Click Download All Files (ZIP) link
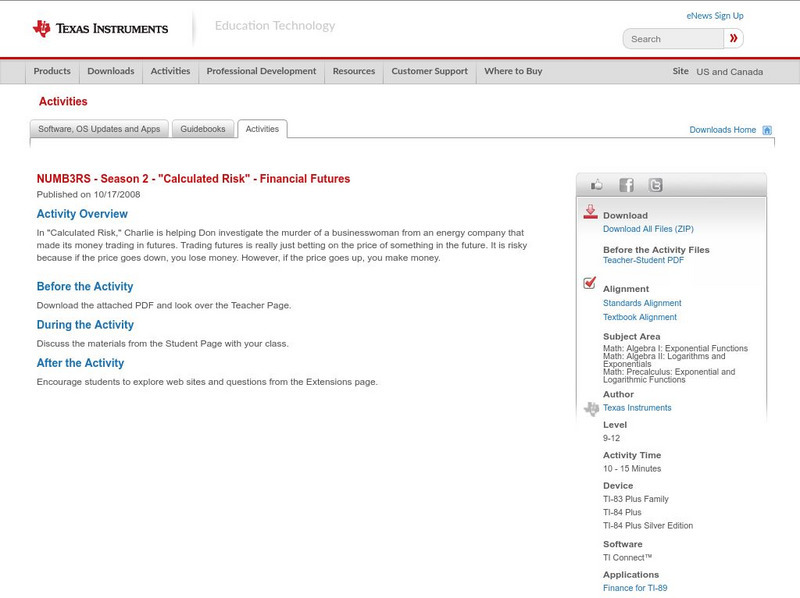This screenshot has height=598, width=800. (x=648, y=229)
